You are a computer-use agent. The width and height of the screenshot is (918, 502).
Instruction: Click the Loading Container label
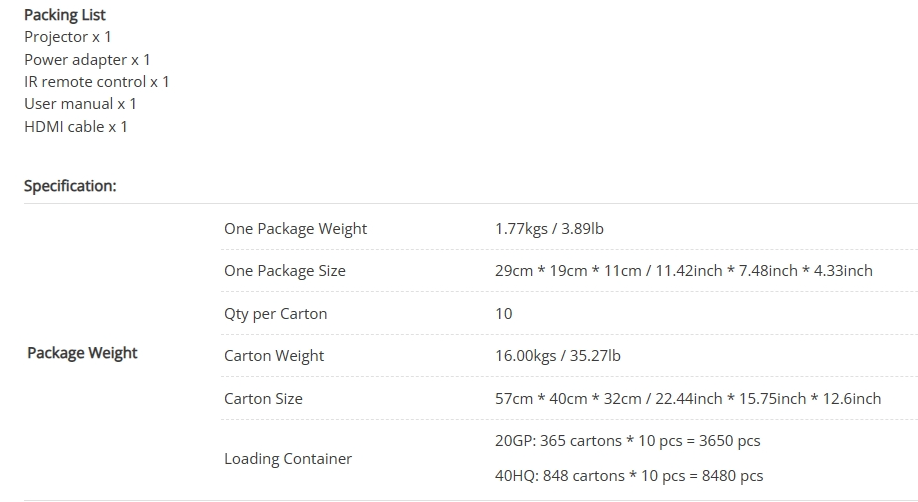coord(288,459)
